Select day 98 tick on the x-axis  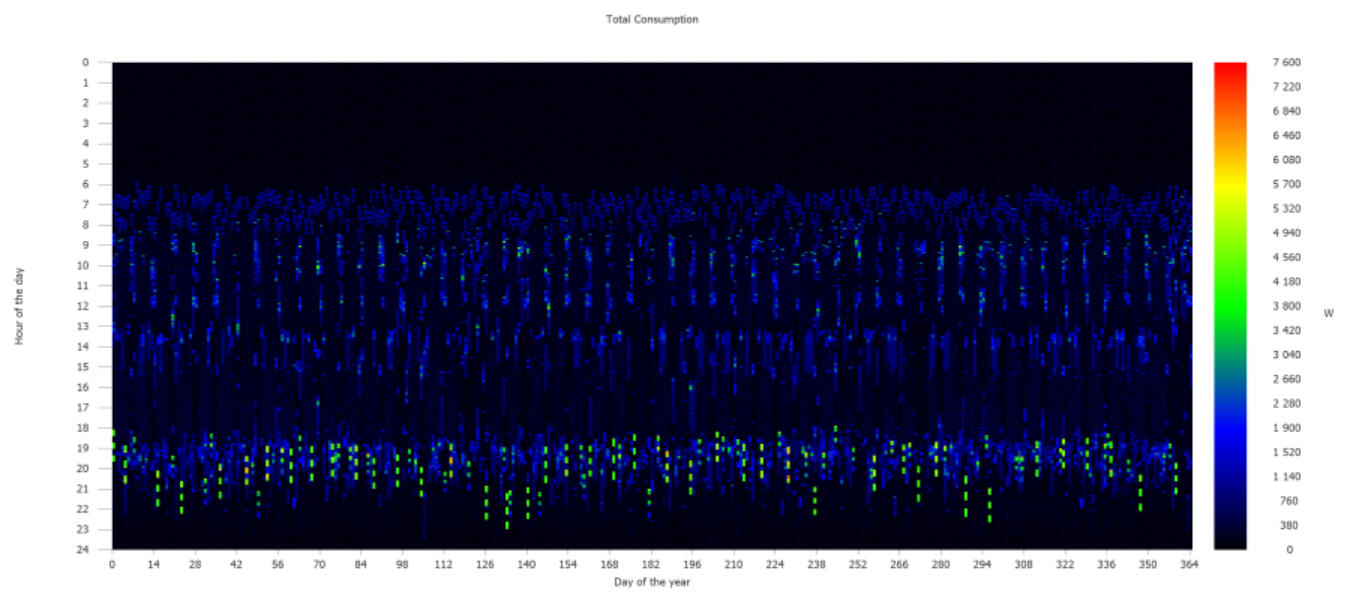pyautogui.click(x=402, y=565)
